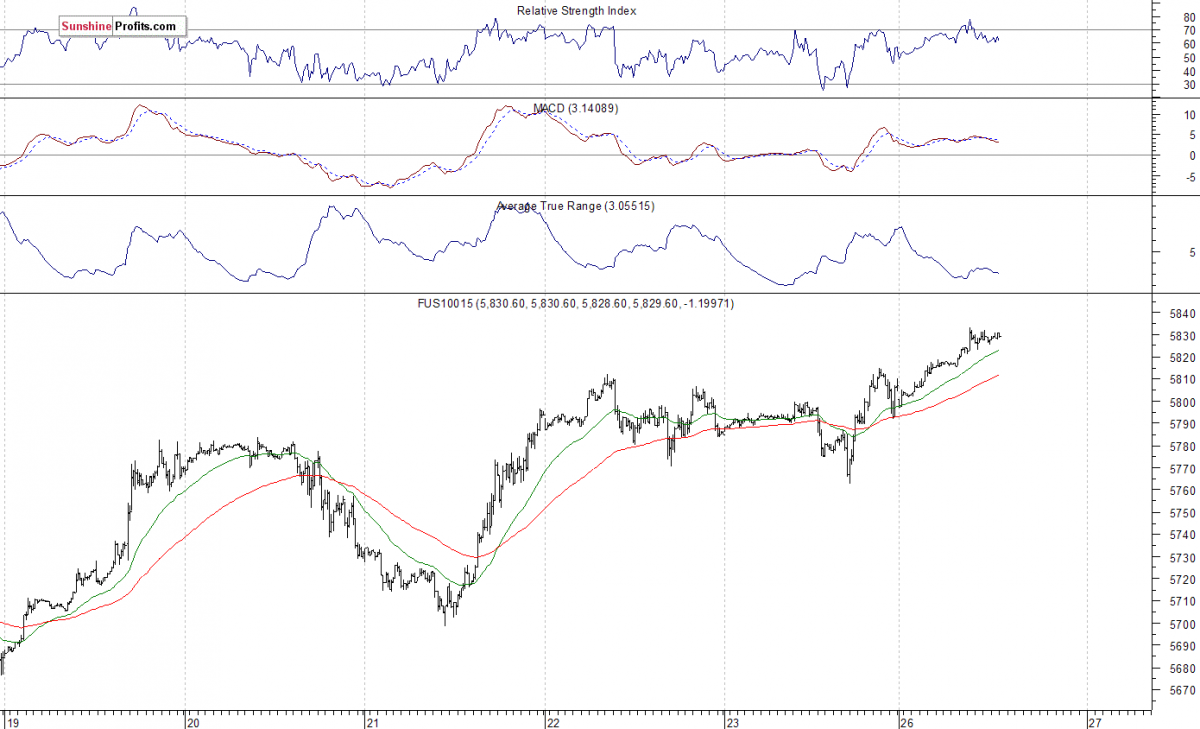1200x729 pixels.
Task: Select the 5800 price axis label
Action: 1163,402
